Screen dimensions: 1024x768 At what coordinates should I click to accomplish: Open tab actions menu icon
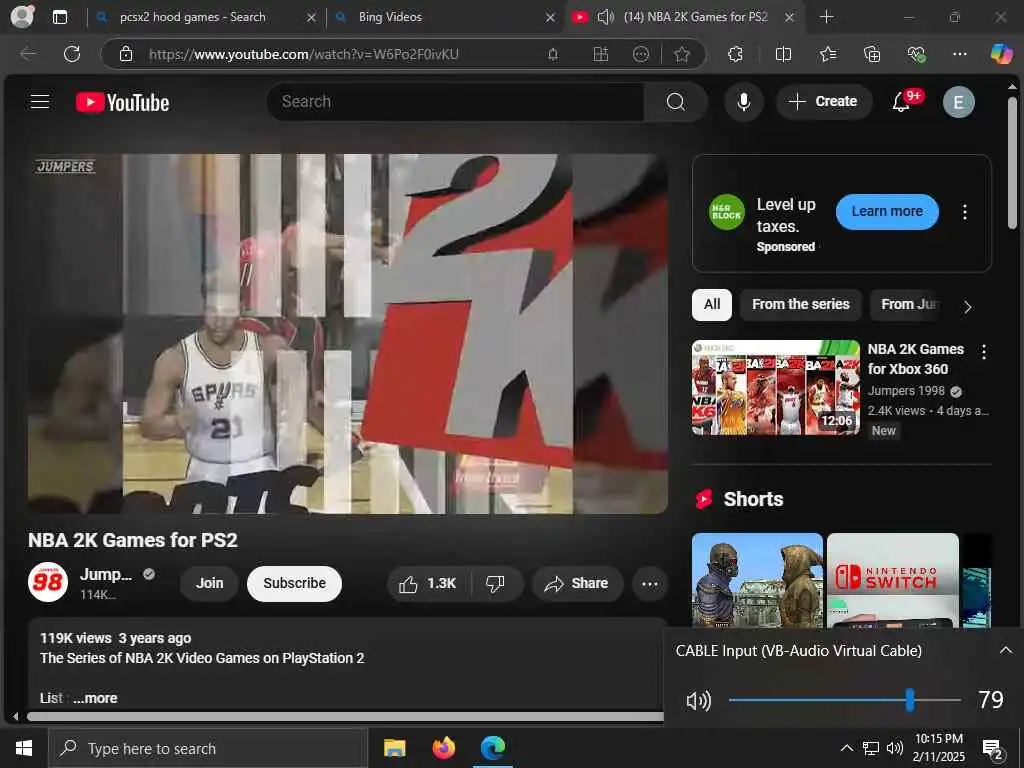(60, 17)
